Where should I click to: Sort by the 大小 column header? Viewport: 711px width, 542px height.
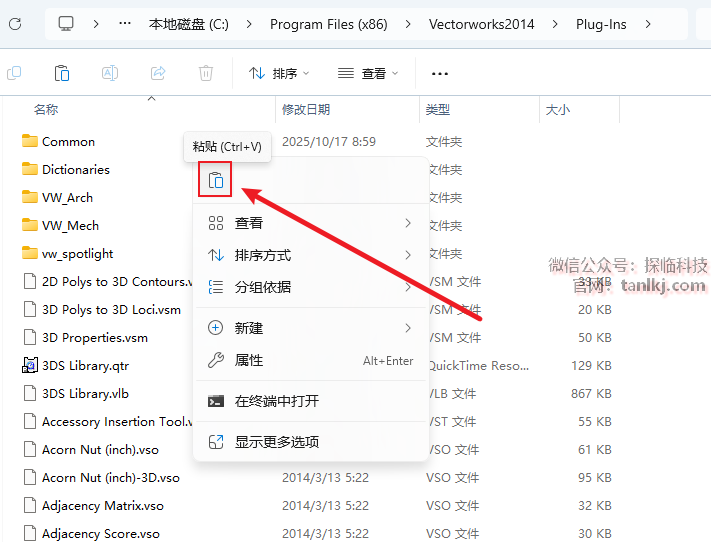point(557,109)
